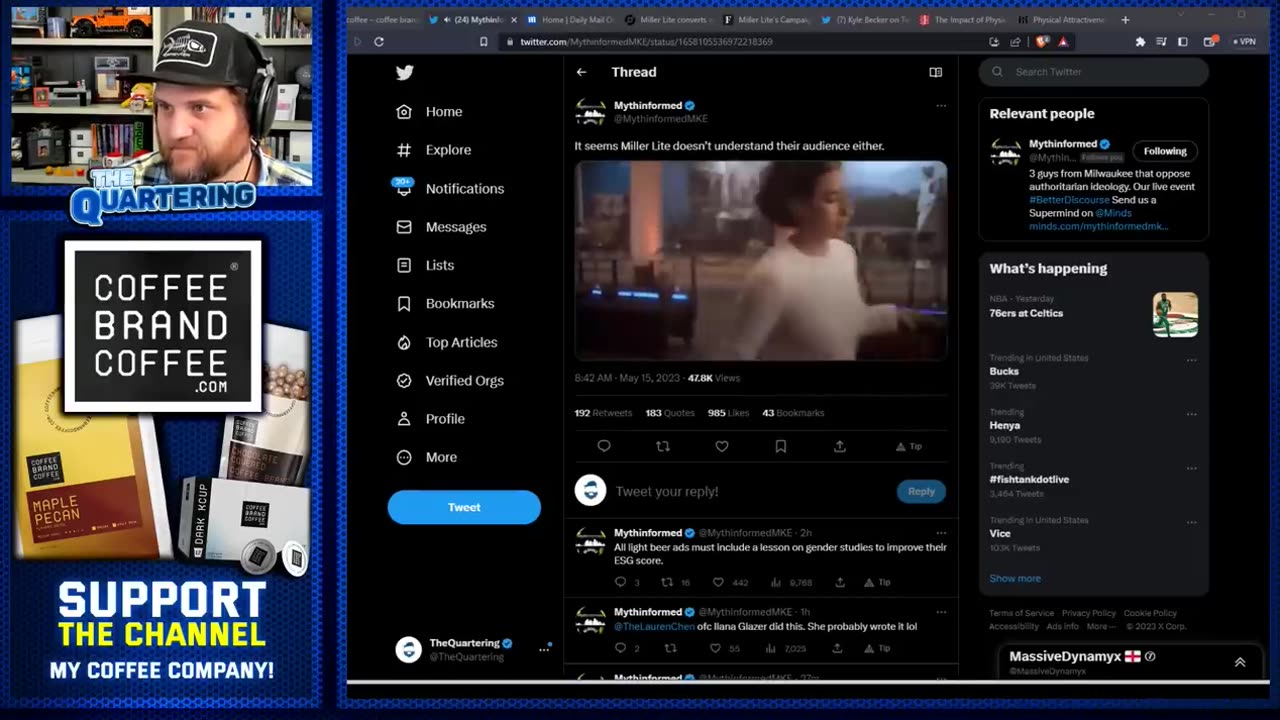Open the #BetterDiscourse hashtag link
This screenshot has height=720, width=1280.
pyautogui.click(x=1069, y=200)
